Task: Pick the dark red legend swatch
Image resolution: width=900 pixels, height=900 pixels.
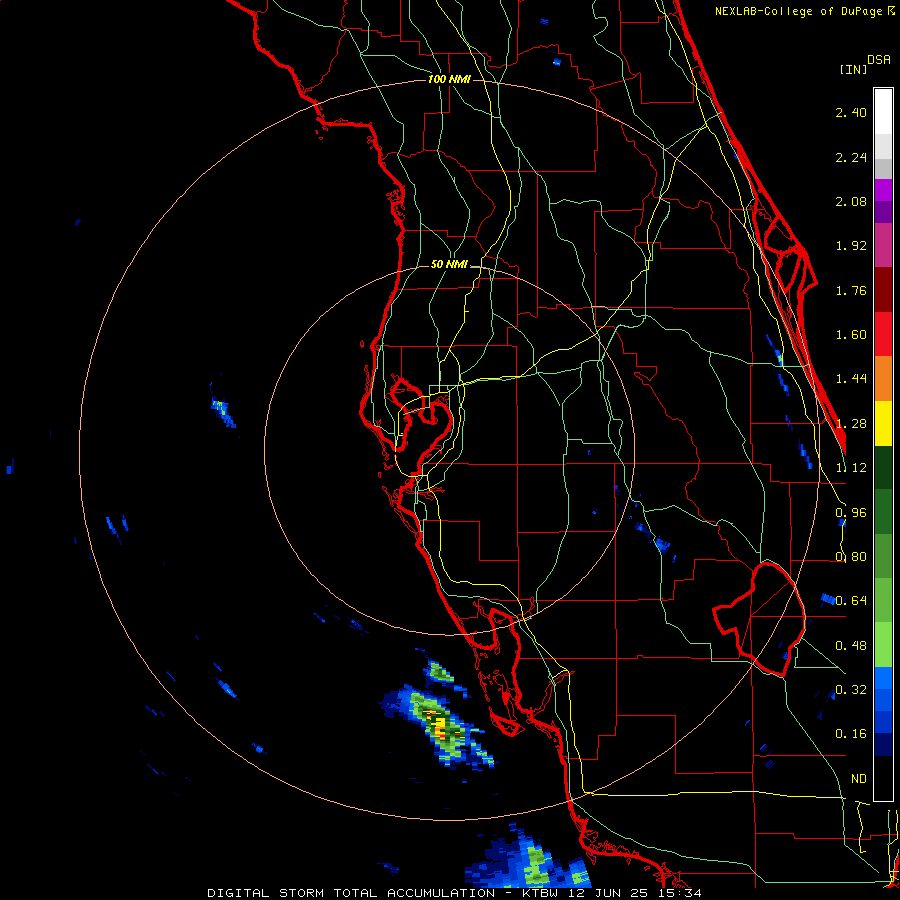Action: click(883, 290)
